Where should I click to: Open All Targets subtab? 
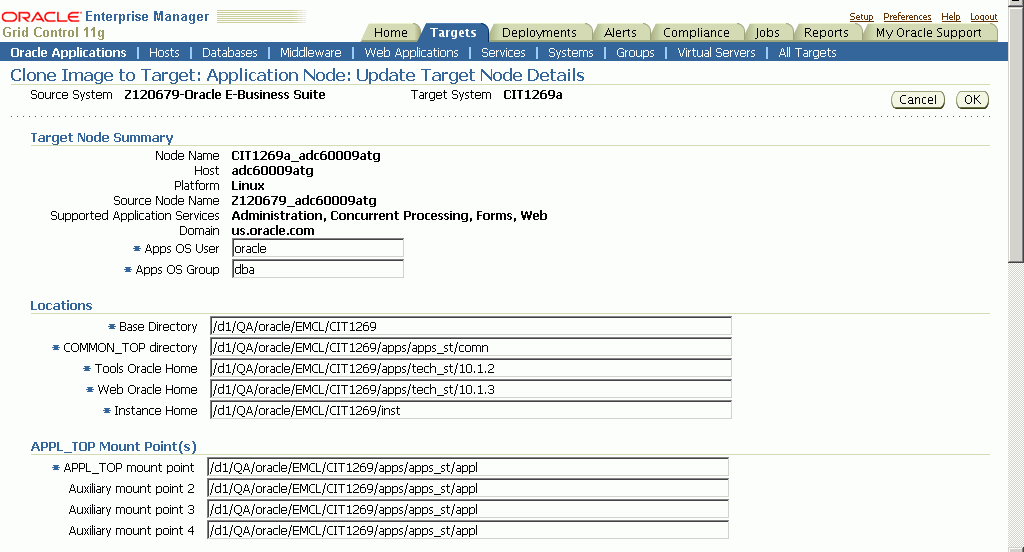(807, 52)
